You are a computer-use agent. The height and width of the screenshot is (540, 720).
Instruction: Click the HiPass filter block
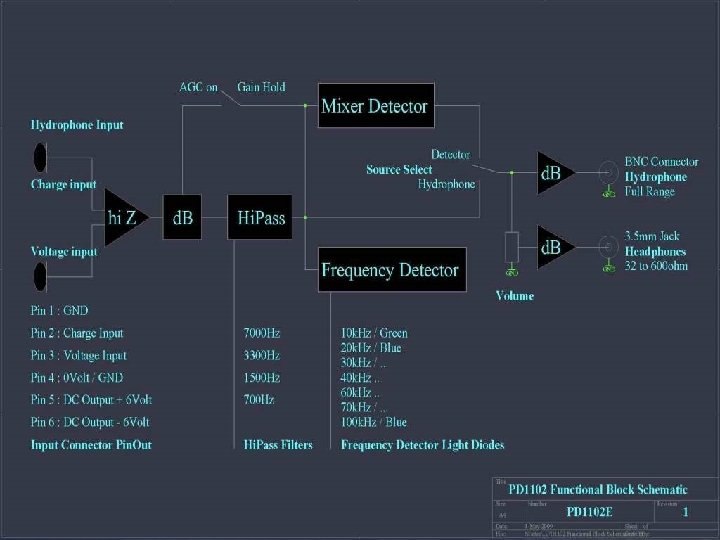point(260,217)
